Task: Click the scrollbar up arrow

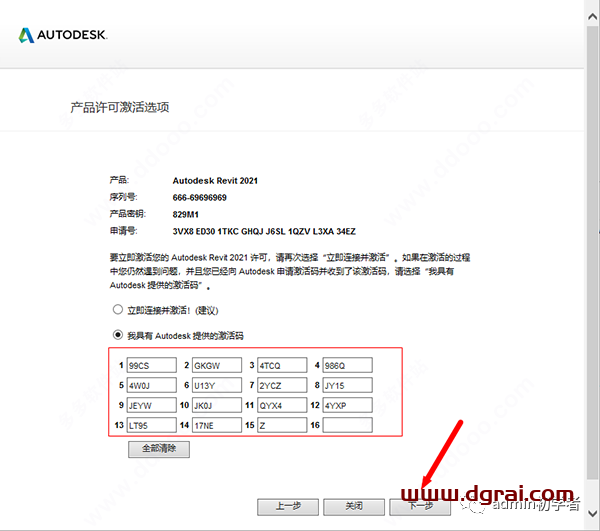Action: (x=592, y=16)
